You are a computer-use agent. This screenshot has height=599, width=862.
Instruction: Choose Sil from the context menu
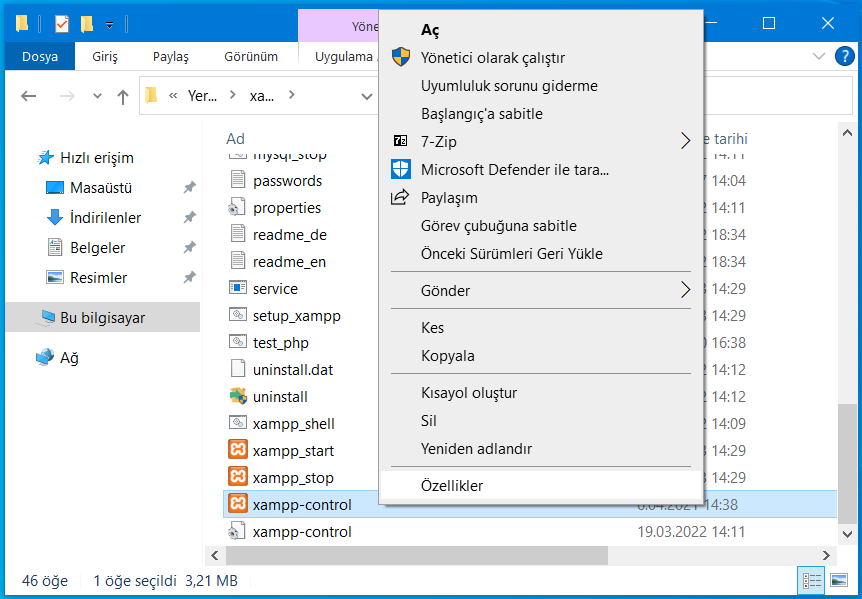(541, 420)
